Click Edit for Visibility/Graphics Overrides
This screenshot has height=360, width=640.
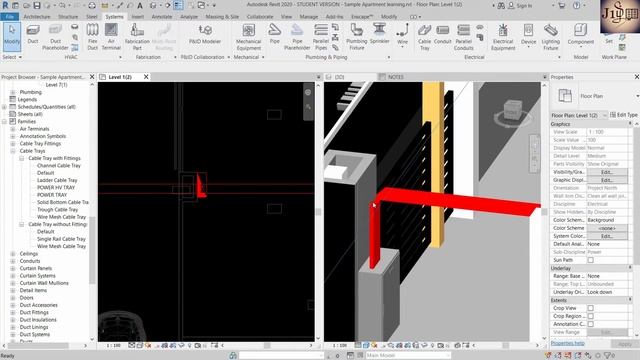[x=607, y=172]
